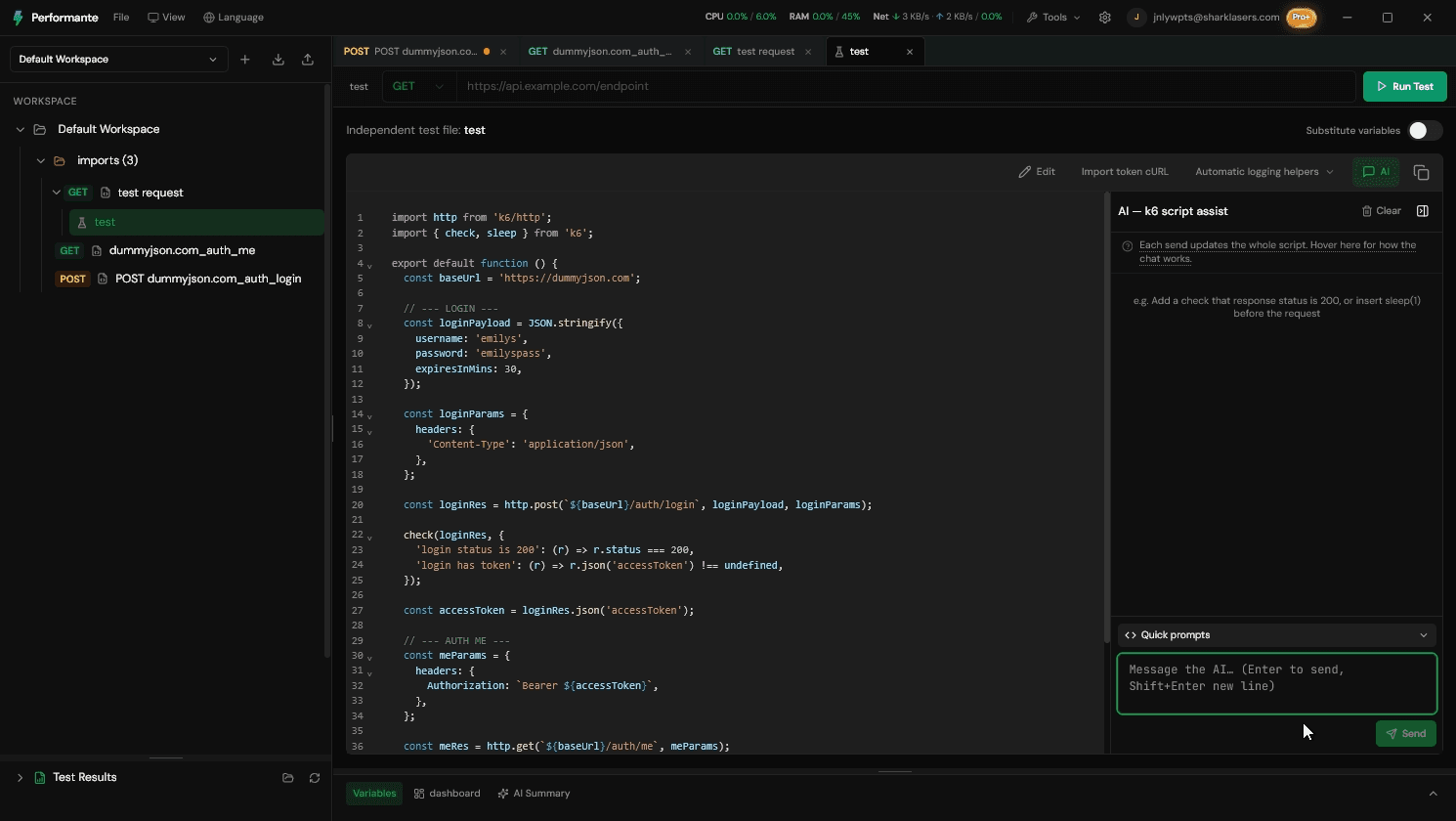Open Automatic logging helpers dropdown
The width and height of the screenshot is (1456, 821).
(x=1264, y=172)
